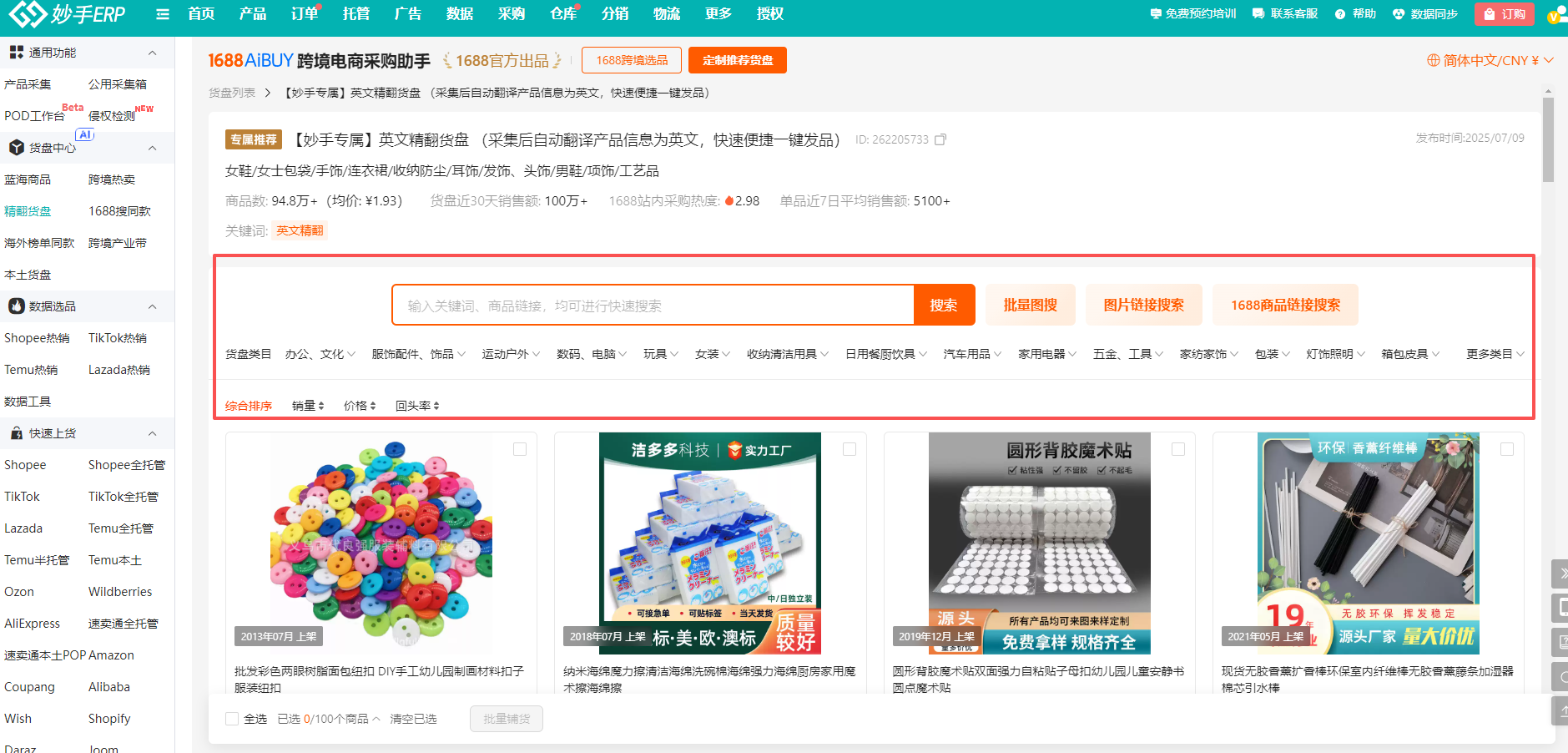Click the 免费预约培训 training icon
Screen dimensions: 1568x753
1156,14
